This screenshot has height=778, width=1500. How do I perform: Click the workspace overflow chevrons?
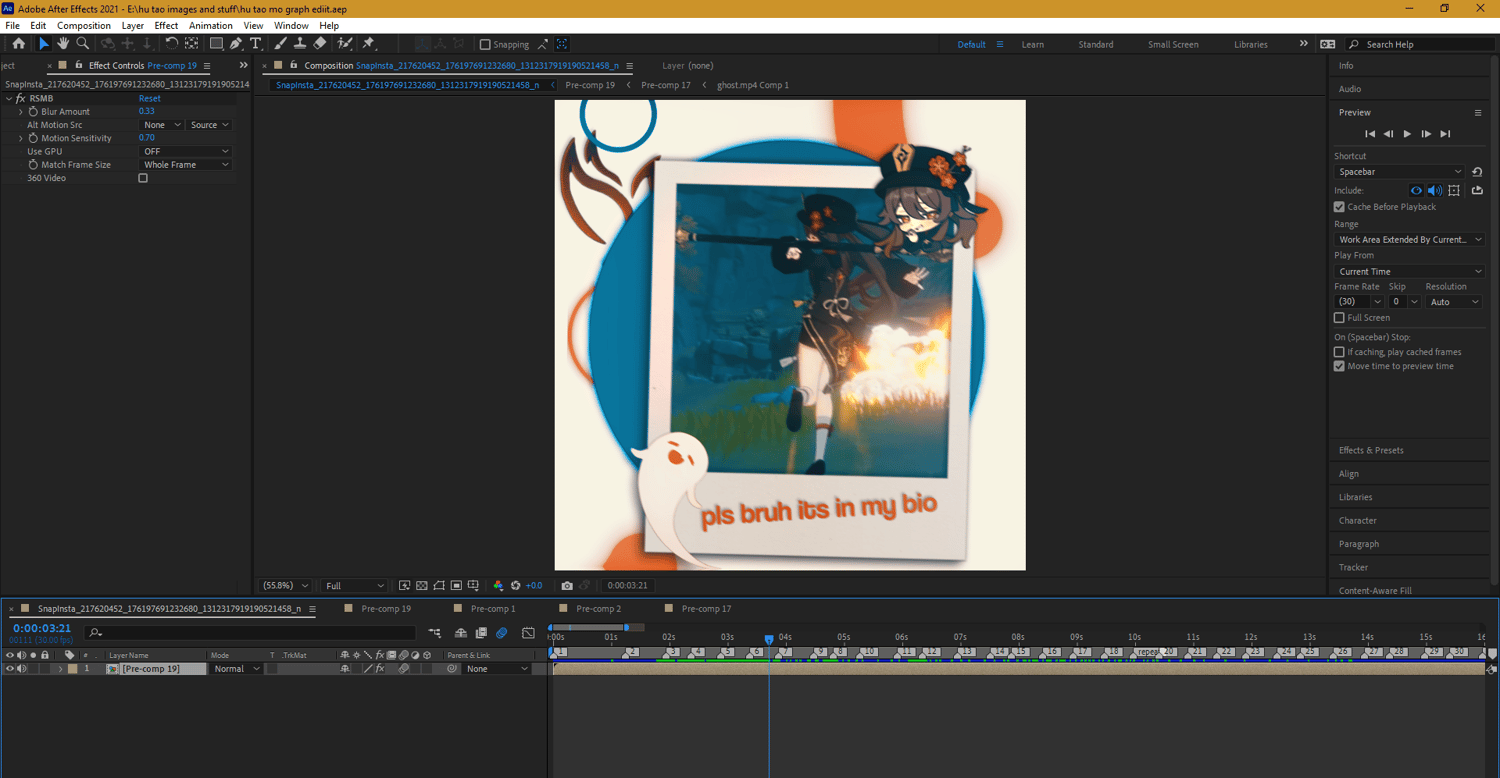click(x=1303, y=44)
